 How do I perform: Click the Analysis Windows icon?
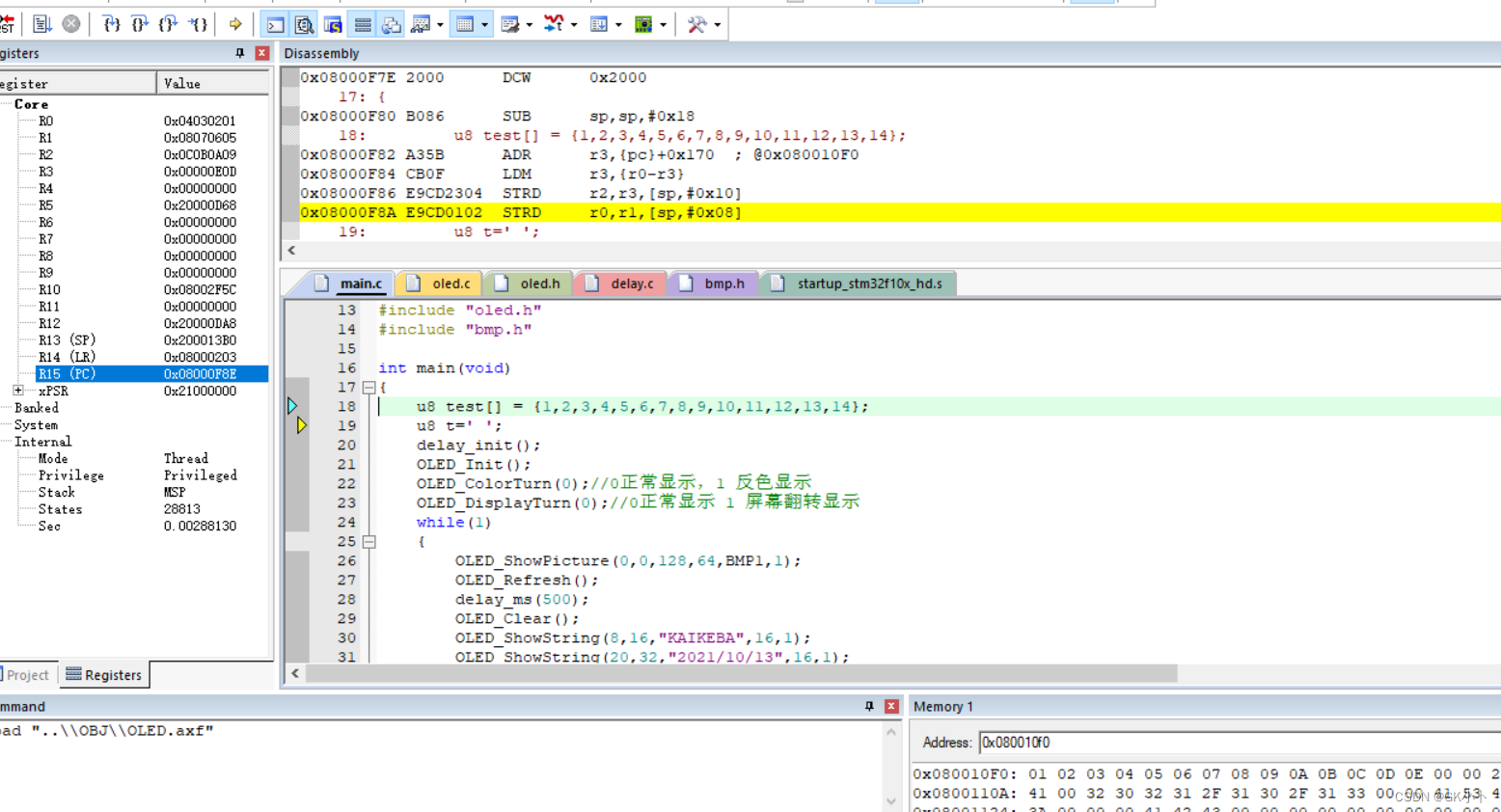coord(554,24)
